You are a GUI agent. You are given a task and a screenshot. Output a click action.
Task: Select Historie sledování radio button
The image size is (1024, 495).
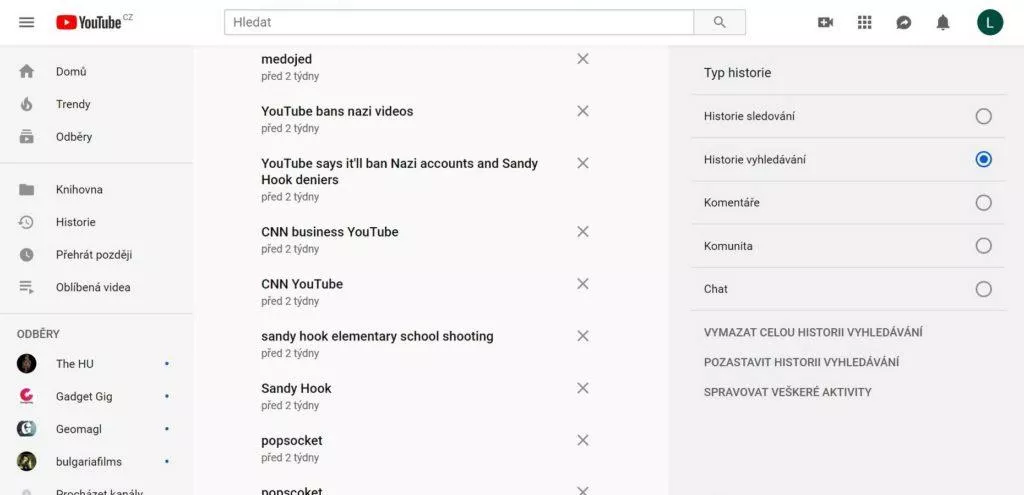984,116
